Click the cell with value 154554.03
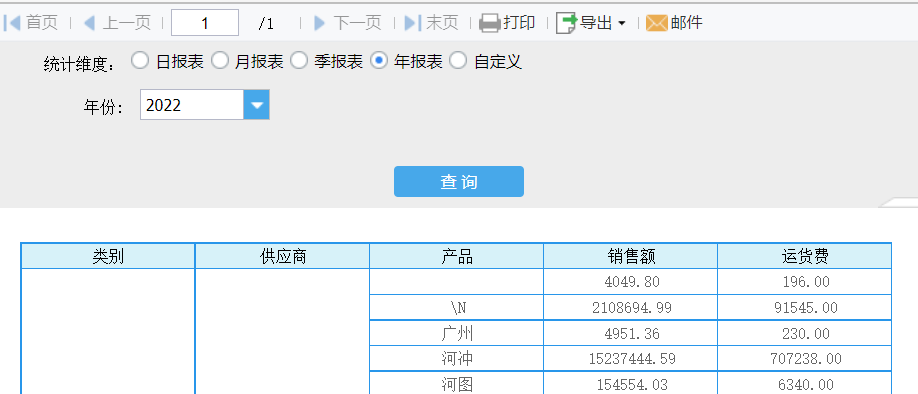Image resolution: width=918 pixels, height=394 pixels. [x=631, y=383]
